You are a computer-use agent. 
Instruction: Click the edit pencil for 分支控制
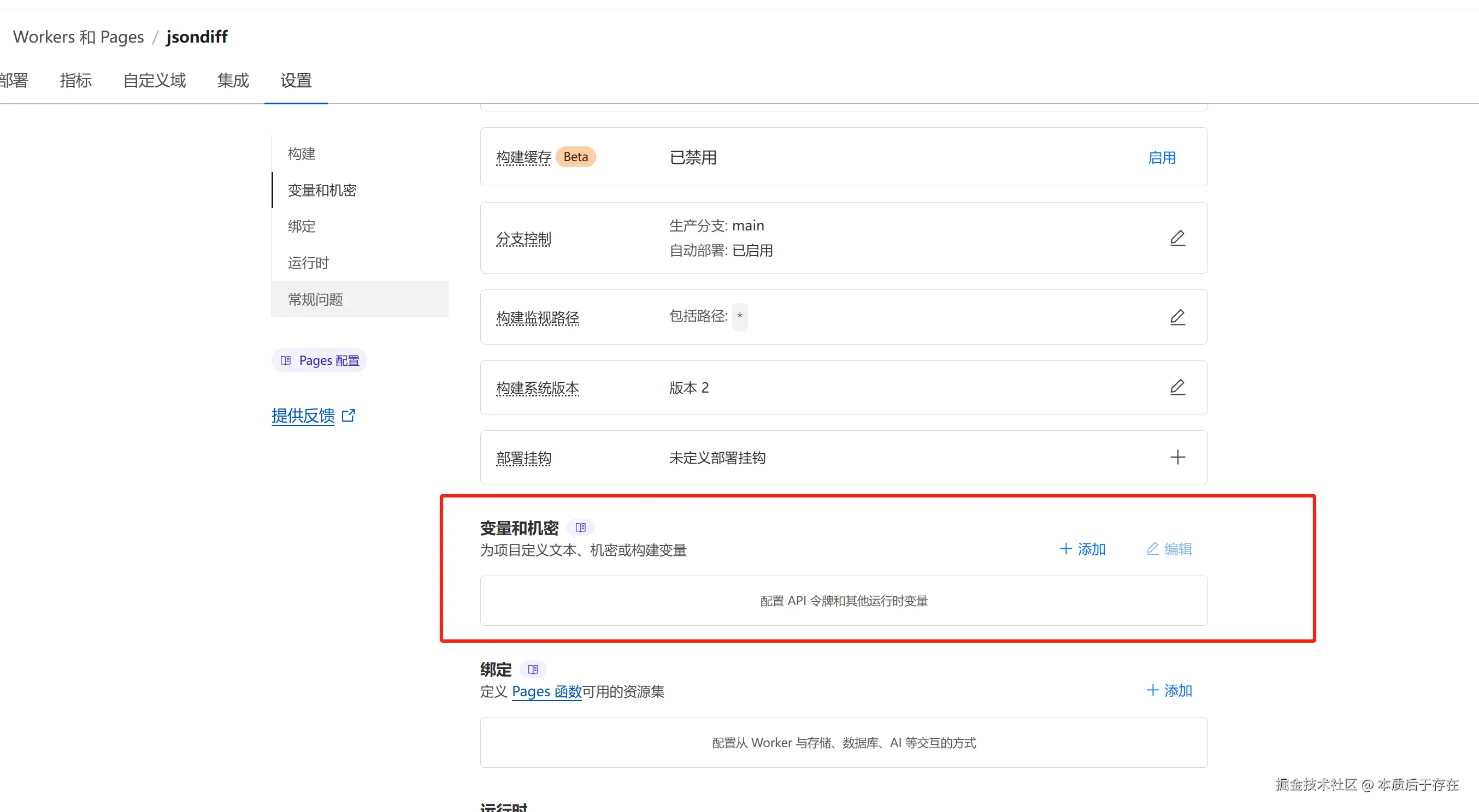click(1177, 238)
